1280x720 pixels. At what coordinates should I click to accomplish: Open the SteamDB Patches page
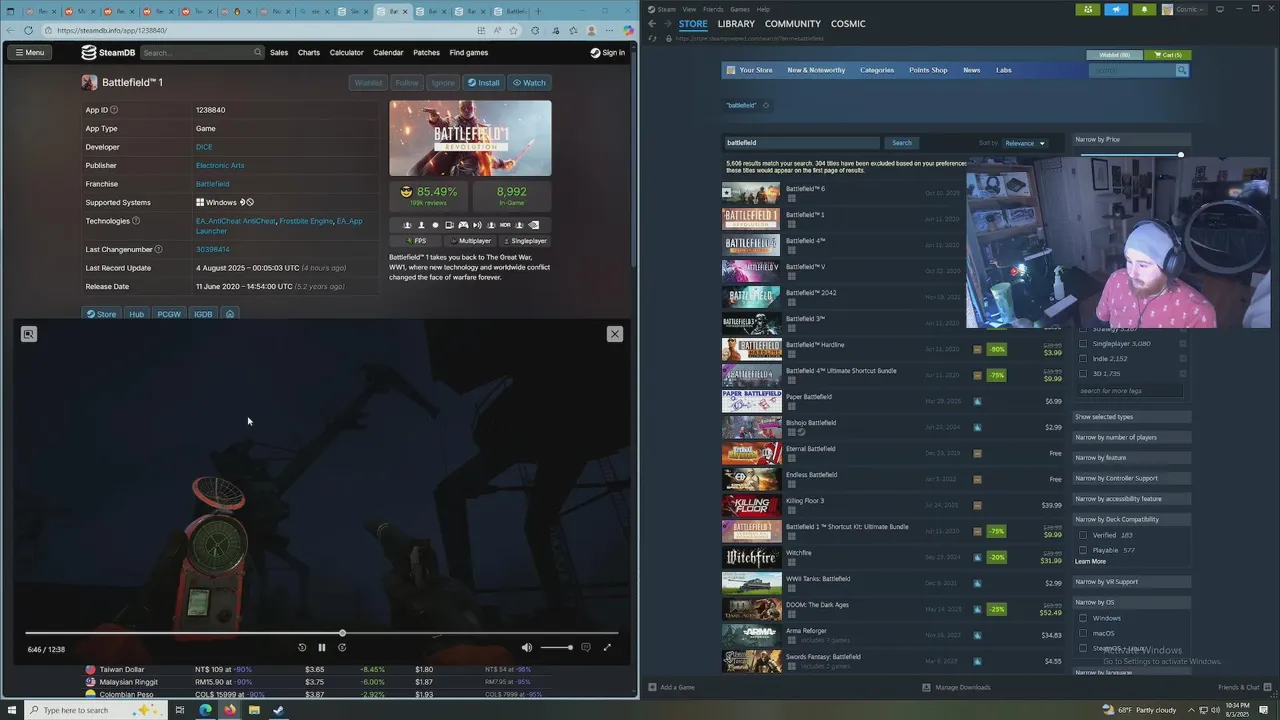(426, 52)
